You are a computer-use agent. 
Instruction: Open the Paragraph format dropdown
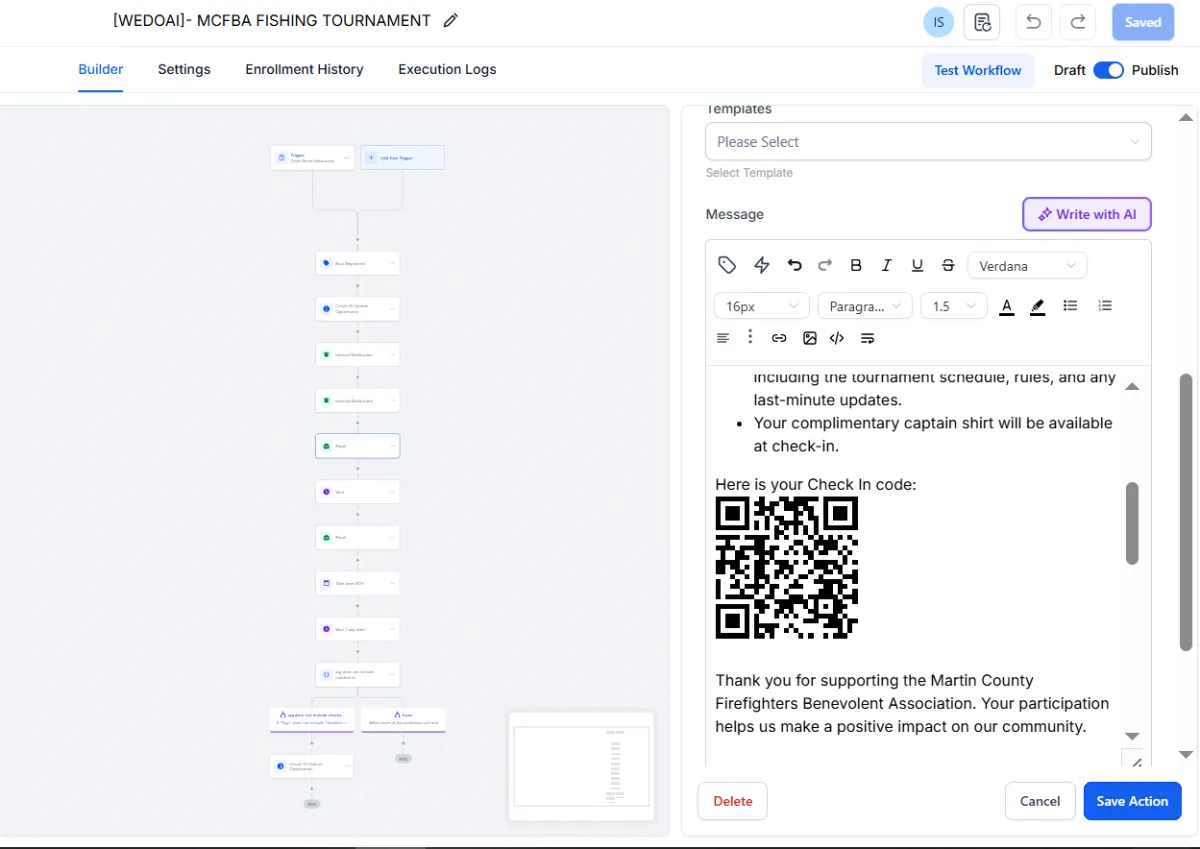point(865,306)
